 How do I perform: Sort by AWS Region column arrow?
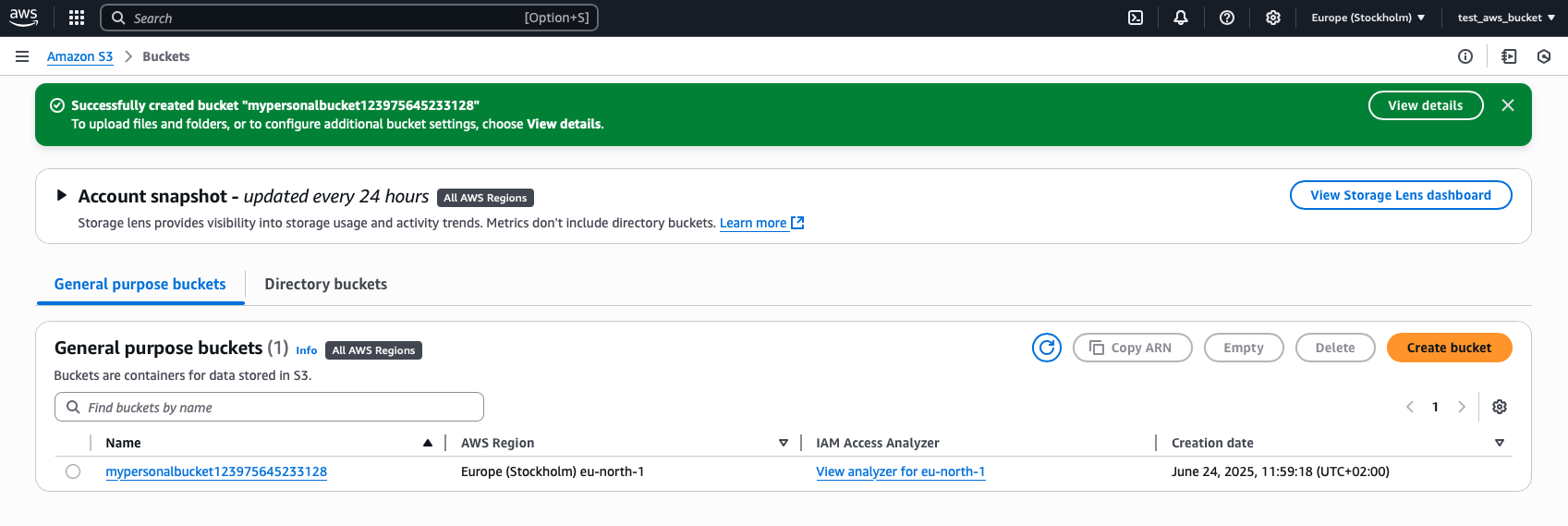tap(784, 443)
